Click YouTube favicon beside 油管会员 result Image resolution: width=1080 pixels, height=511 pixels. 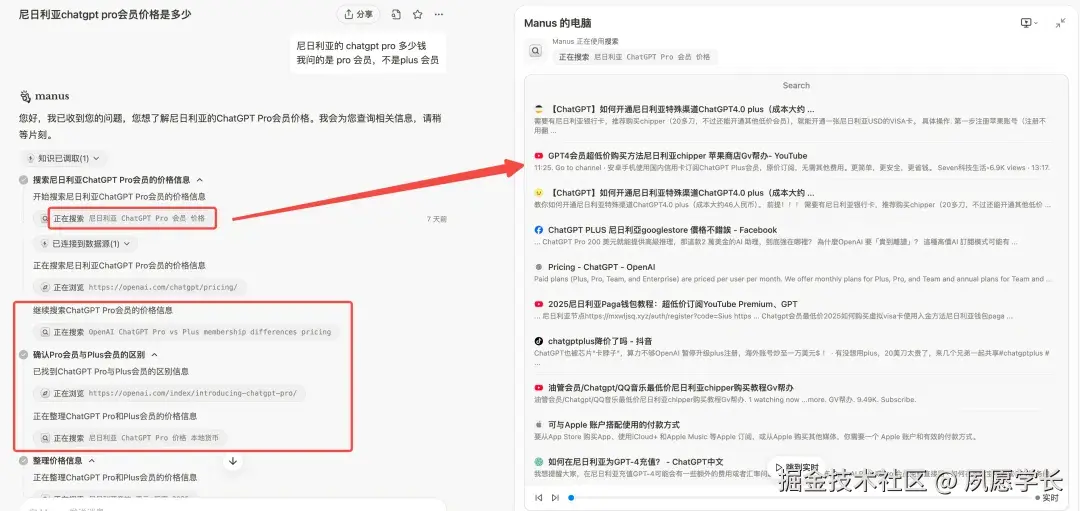(539, 388)
